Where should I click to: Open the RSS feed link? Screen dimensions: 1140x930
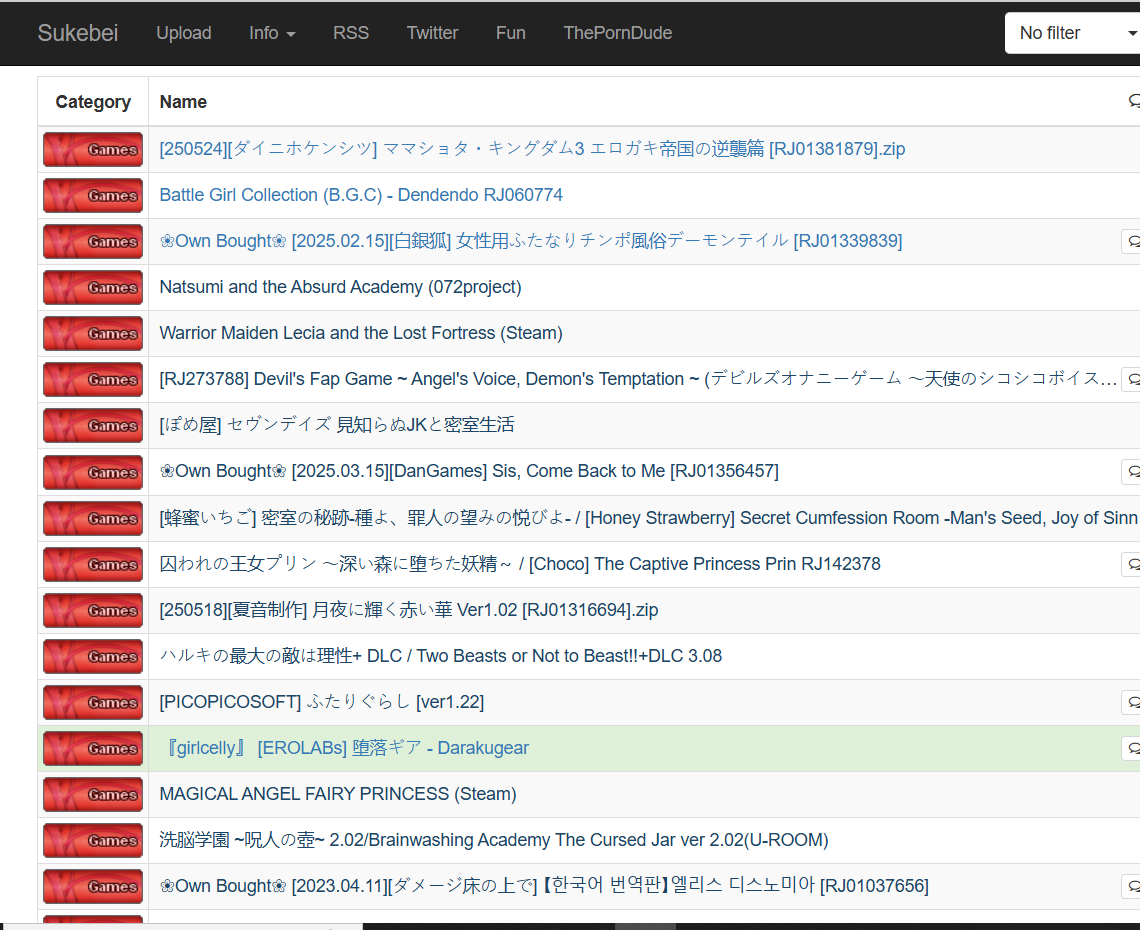[x=351, y=33]
